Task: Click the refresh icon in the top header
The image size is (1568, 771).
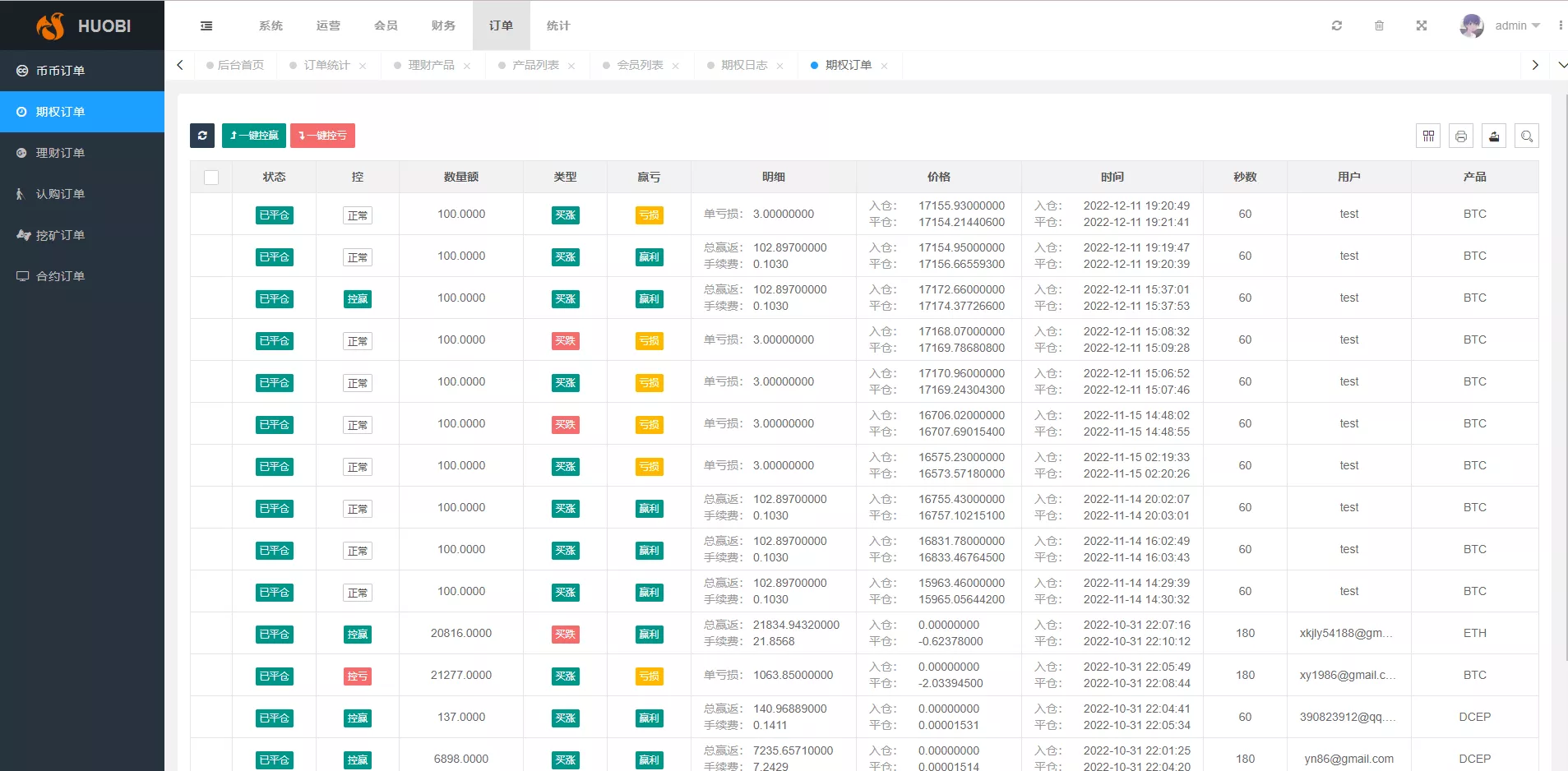Action: point(1337,25)
